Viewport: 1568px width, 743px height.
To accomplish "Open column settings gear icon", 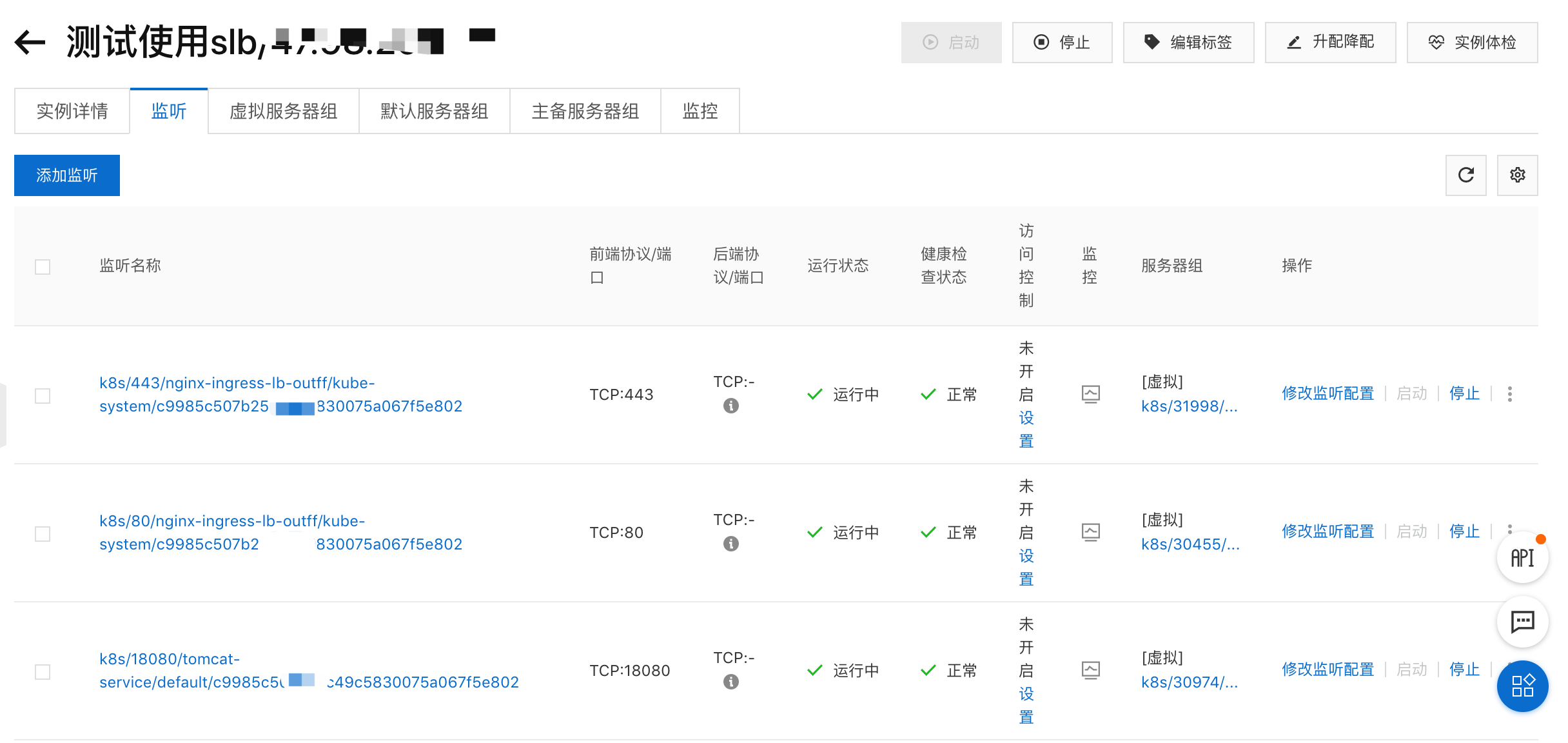I will [x=1517, y=175].
